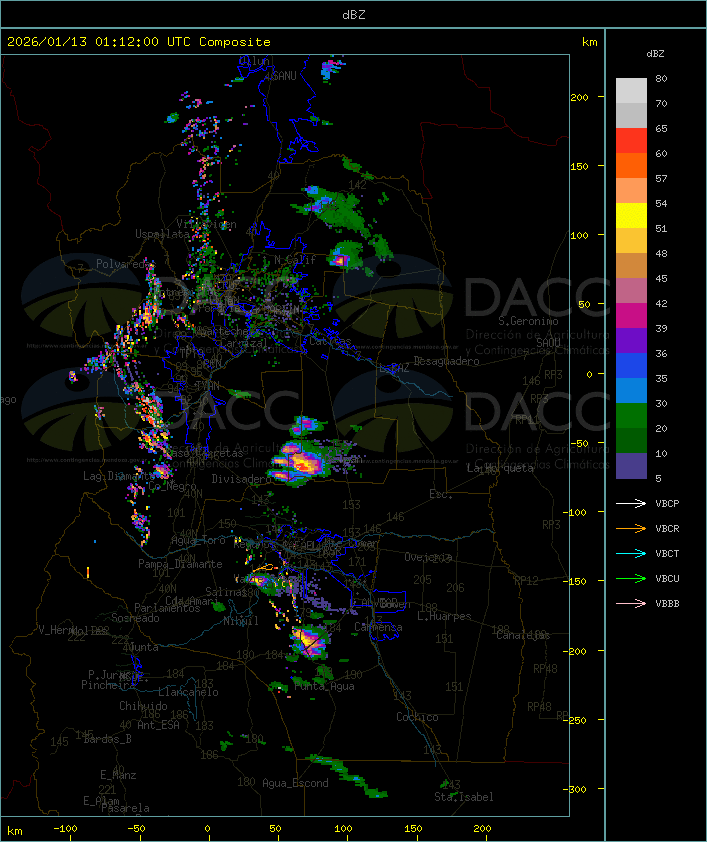Click the Agua_Toro place label
This screenshot has height=842, width=707.
point(198,540)
